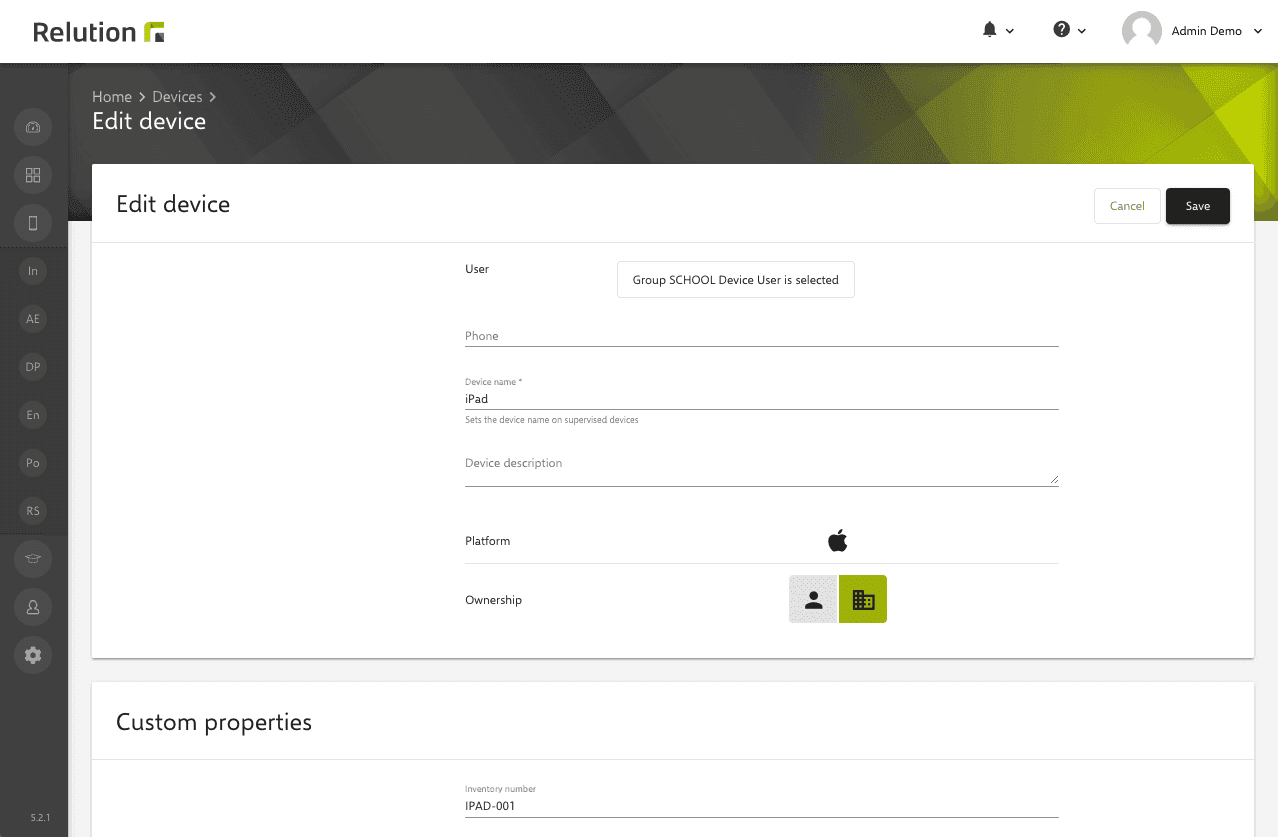1278x837 pixels.
Task: Click the version number 5.2.1
Action: coord(40,818)
